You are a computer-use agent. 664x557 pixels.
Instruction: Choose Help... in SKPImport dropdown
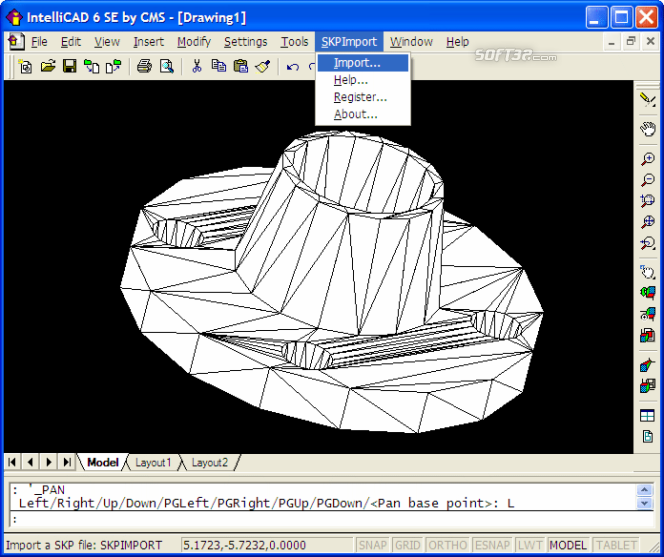point(363,80)
